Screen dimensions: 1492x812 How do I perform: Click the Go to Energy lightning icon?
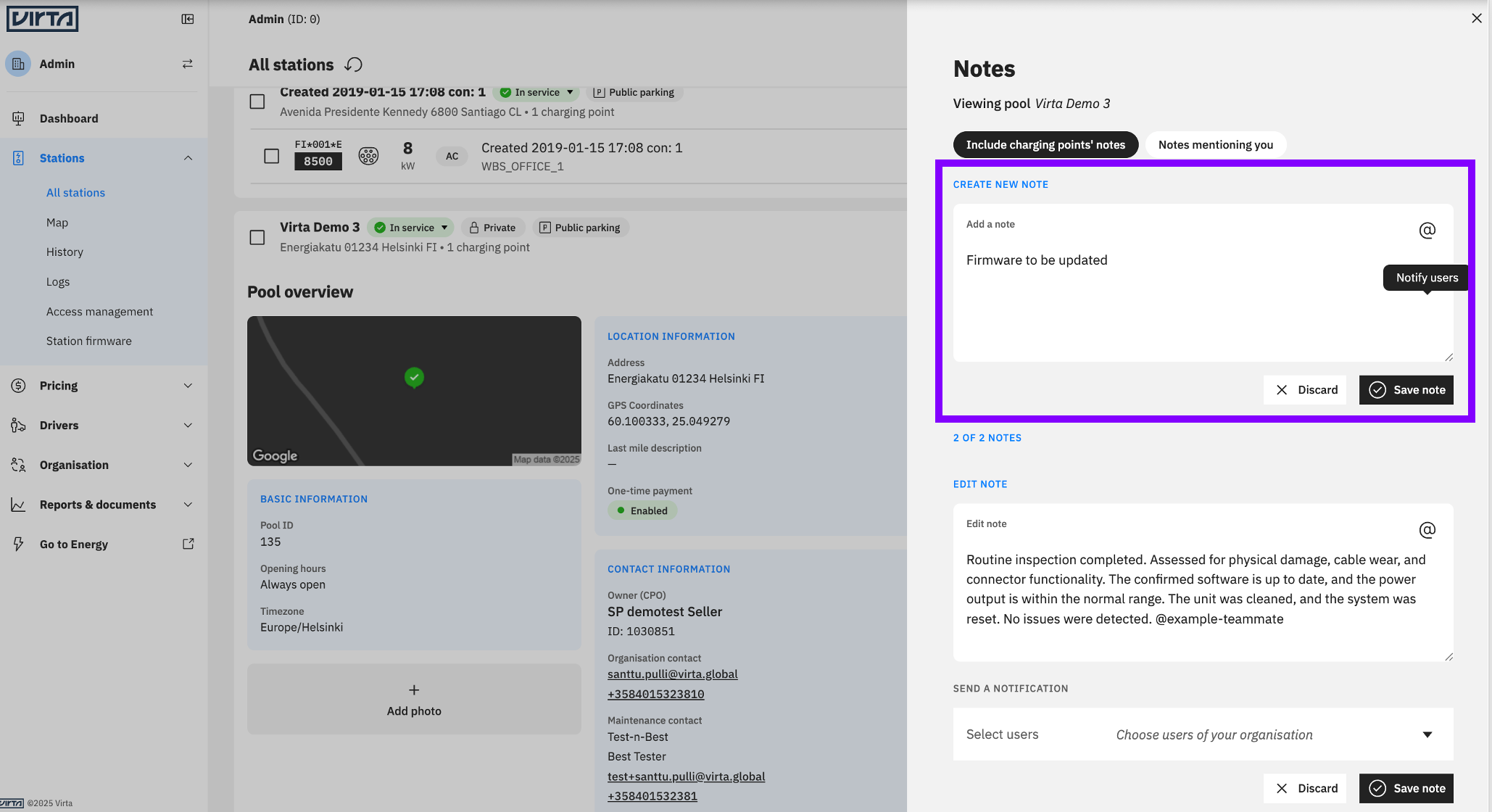(18, 544)
